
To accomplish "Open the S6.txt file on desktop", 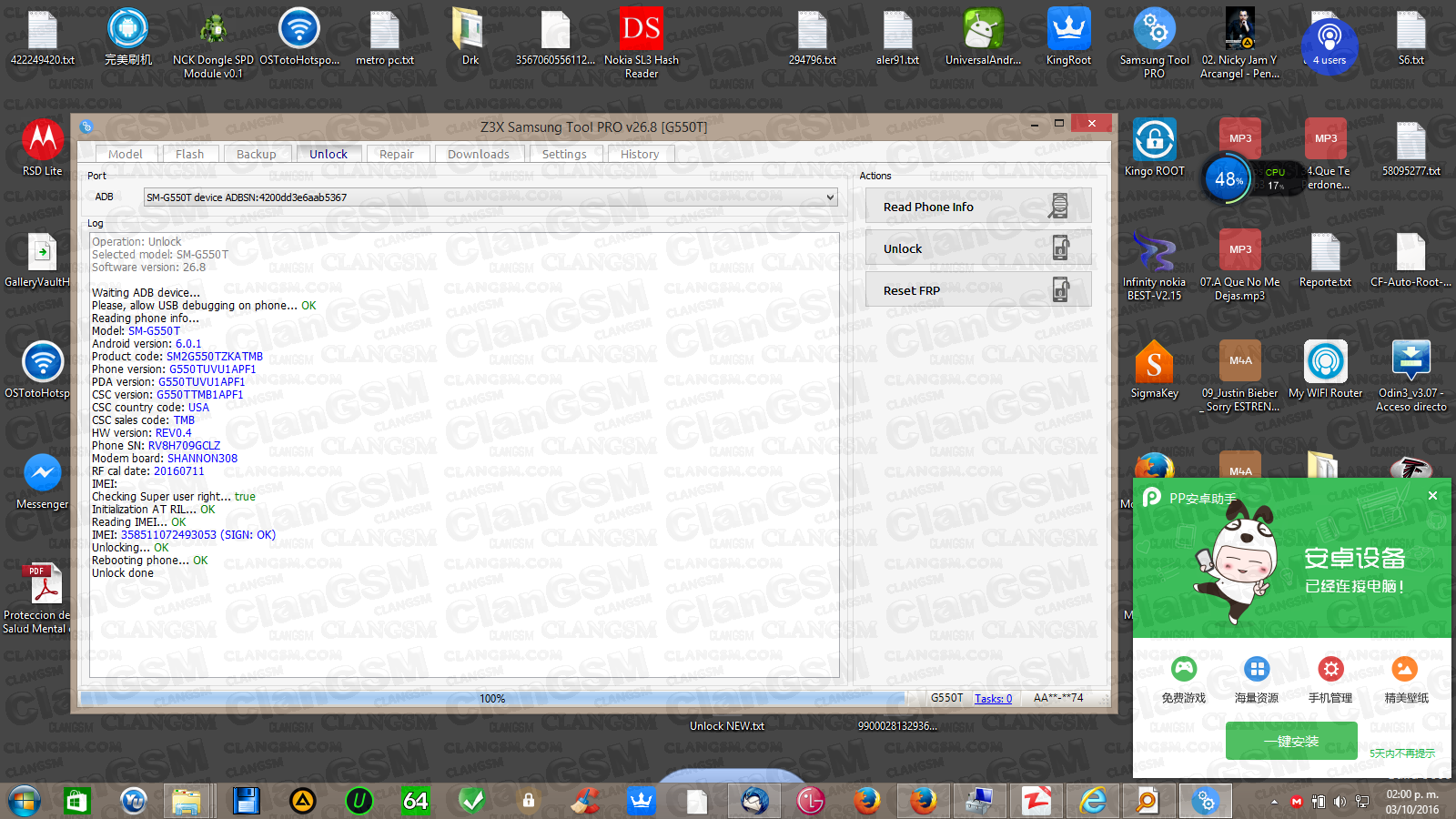I will click(x=1410, y=38).
